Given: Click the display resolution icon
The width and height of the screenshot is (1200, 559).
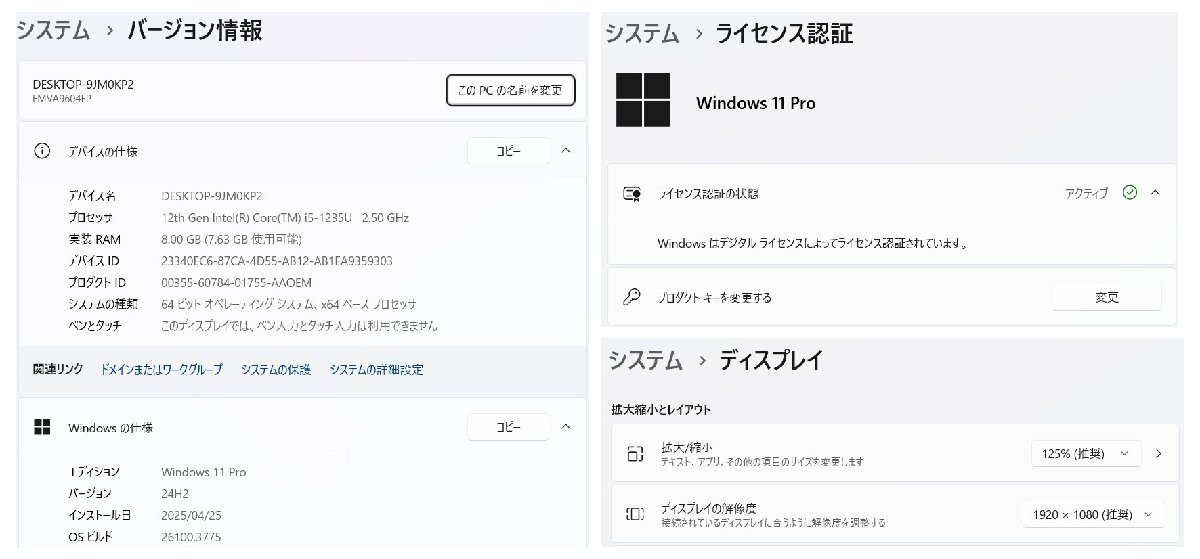Looking at the screenshot, I should (635, 514).
